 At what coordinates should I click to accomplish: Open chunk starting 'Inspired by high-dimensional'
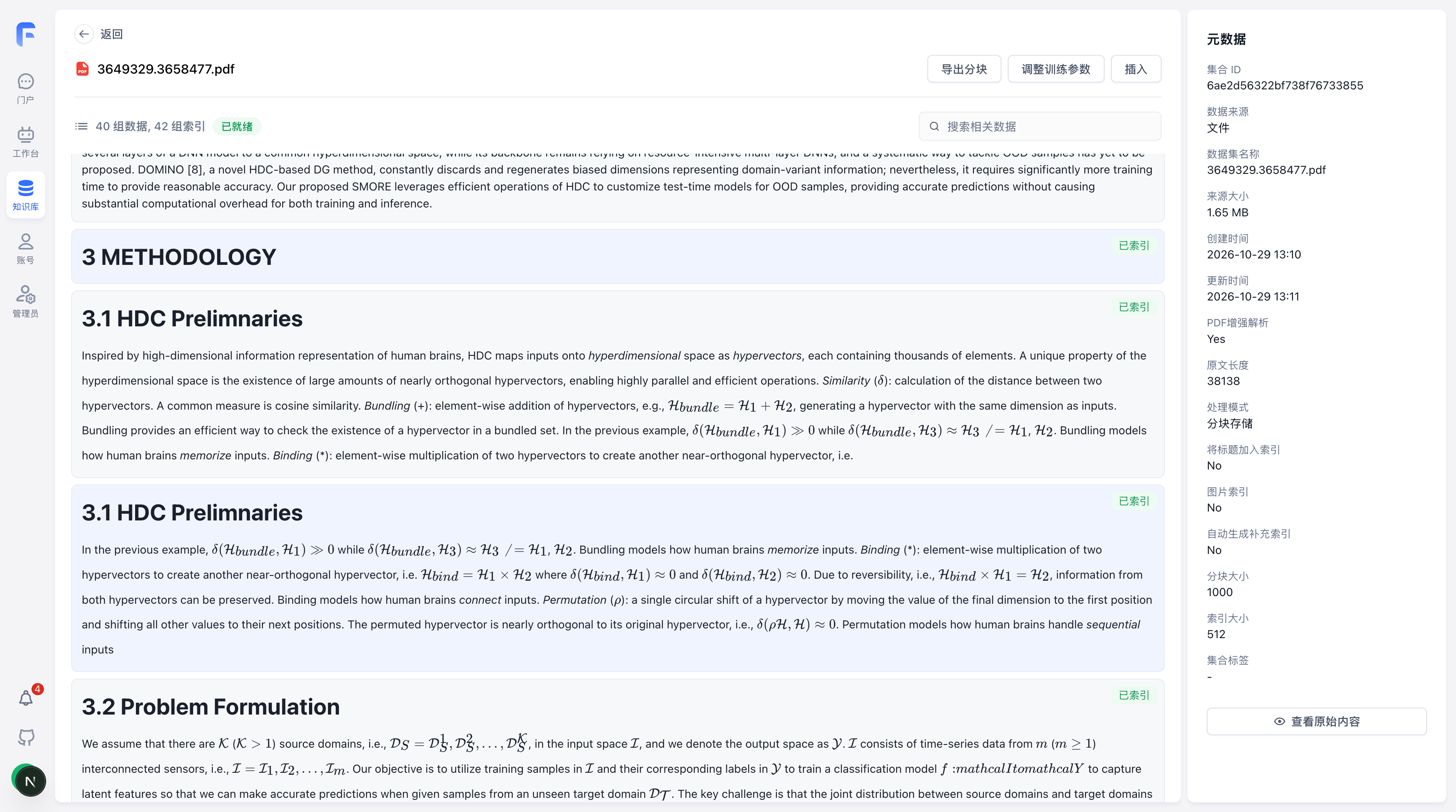coord(617,384)
